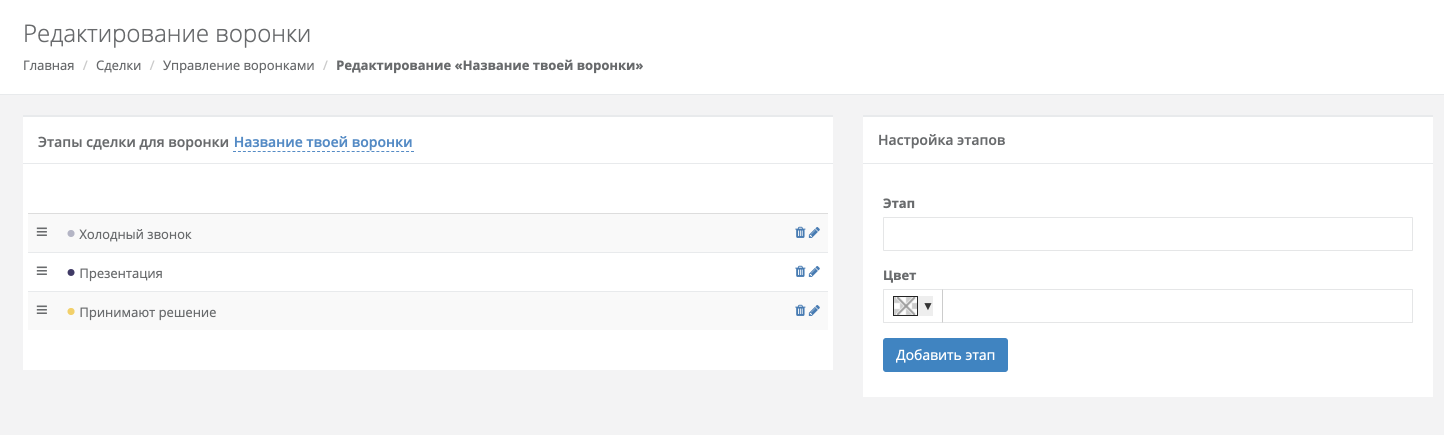The height and width of the screenshot is (435, 1444).
Task: Click the empty color swatch preview
Action: (905, 306)
